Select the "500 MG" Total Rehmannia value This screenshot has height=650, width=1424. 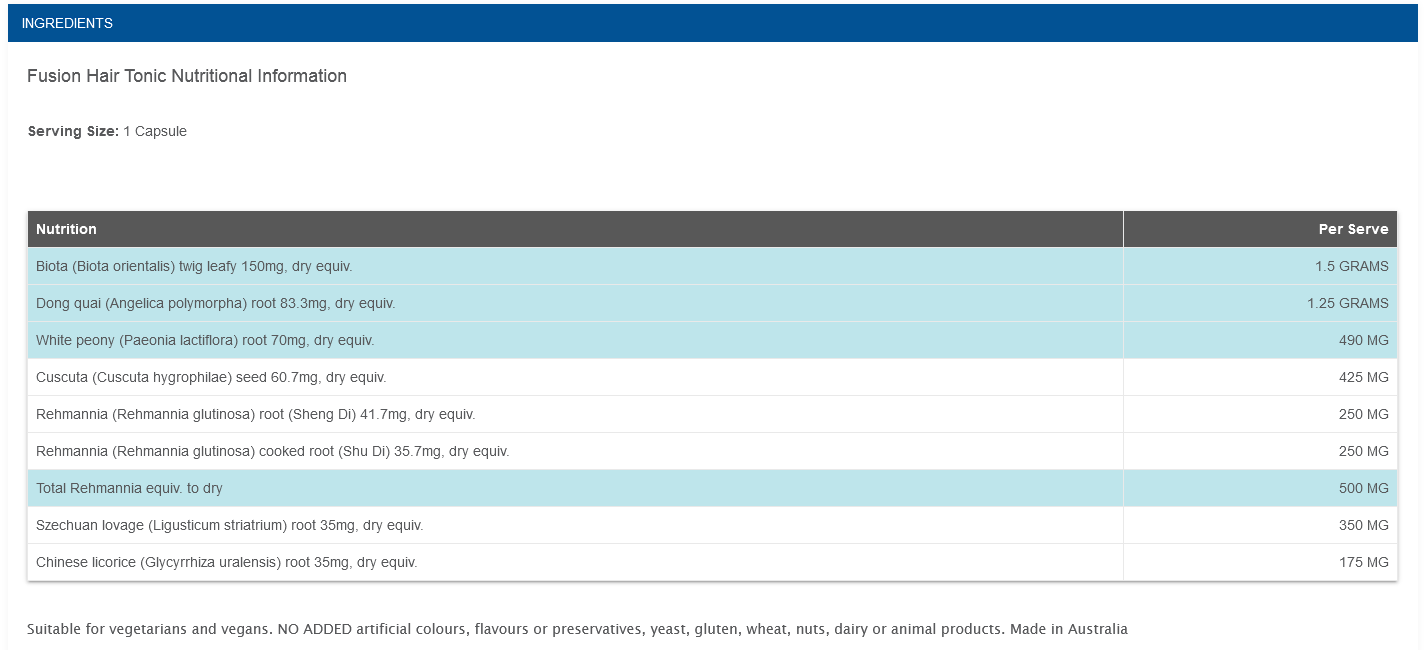[1364, 488]
